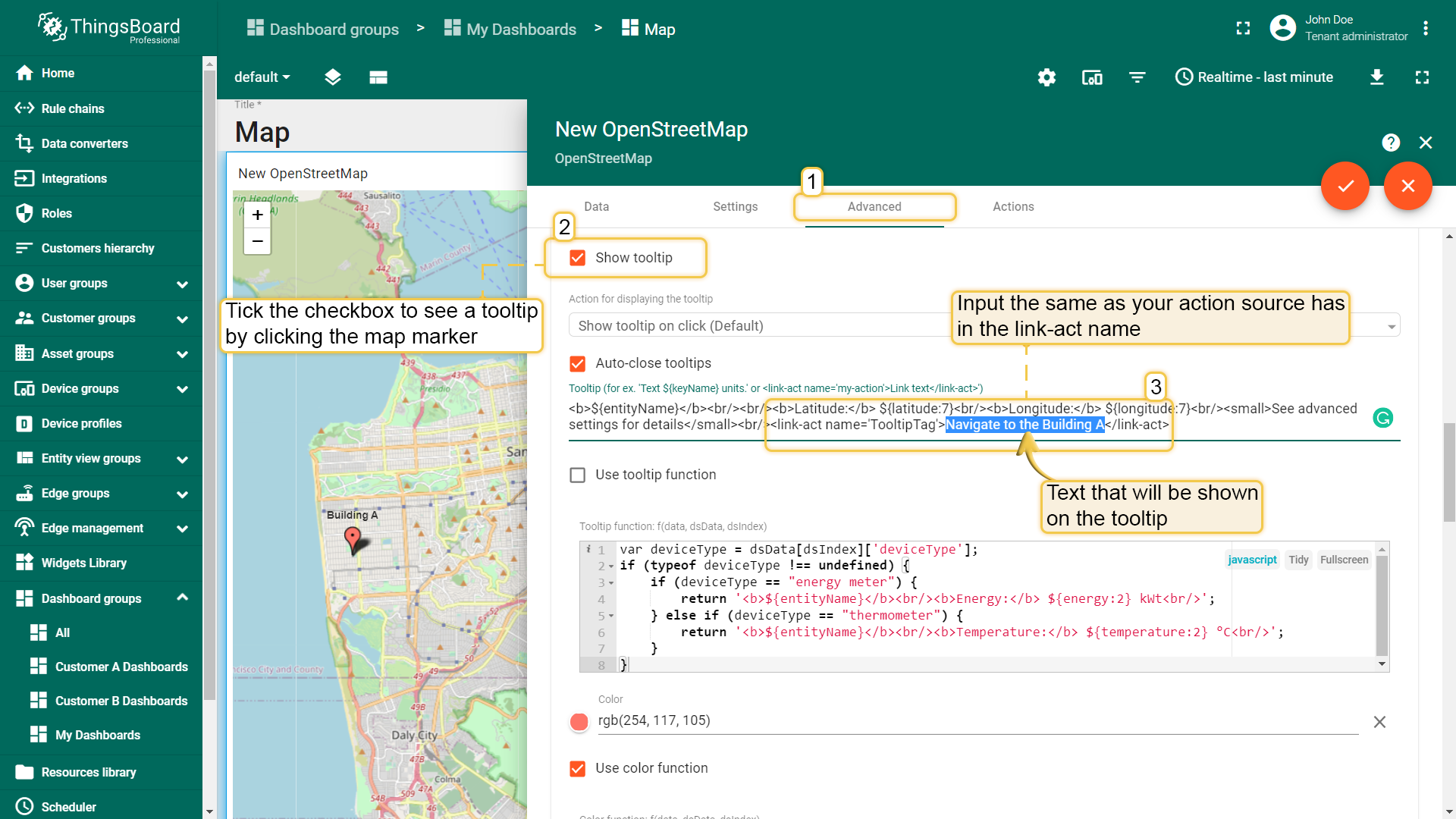Screen dimensions: 1456x819
Task: Open the default state dropdown
Action: (x=262, y=77)
